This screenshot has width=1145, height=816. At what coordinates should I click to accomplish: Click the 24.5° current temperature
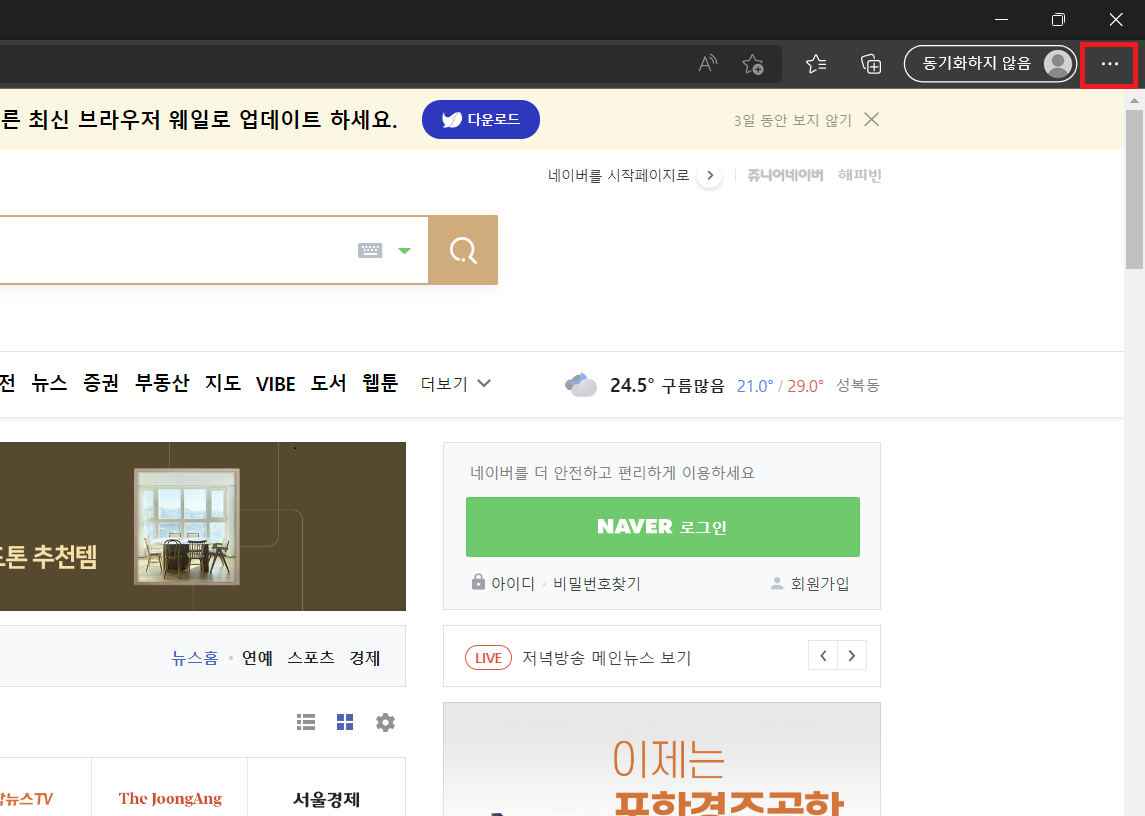(632, 385)
